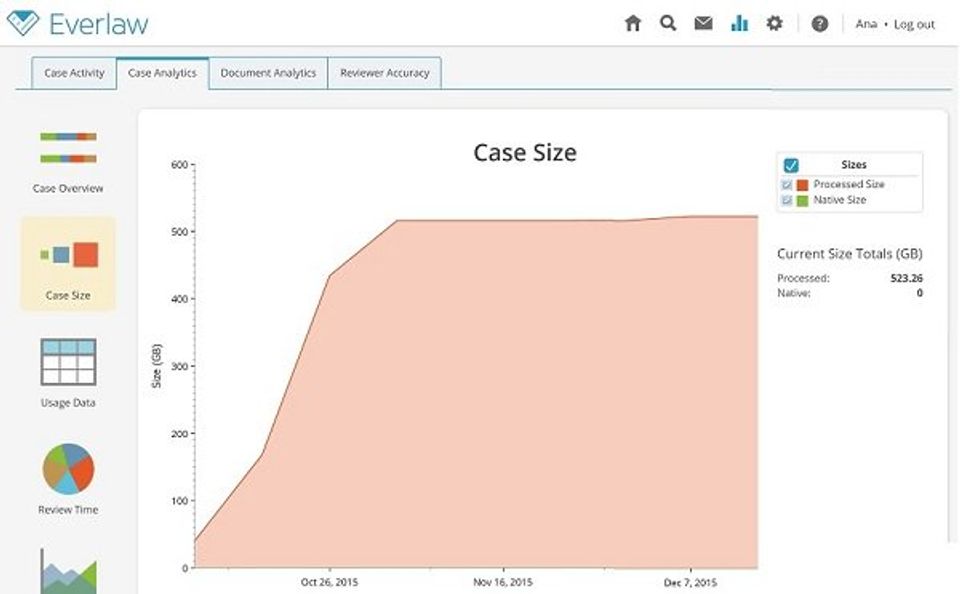Screen dimensions: 960x594
Task: Open the messages envelope icon
Action: [x=703, y=23]
